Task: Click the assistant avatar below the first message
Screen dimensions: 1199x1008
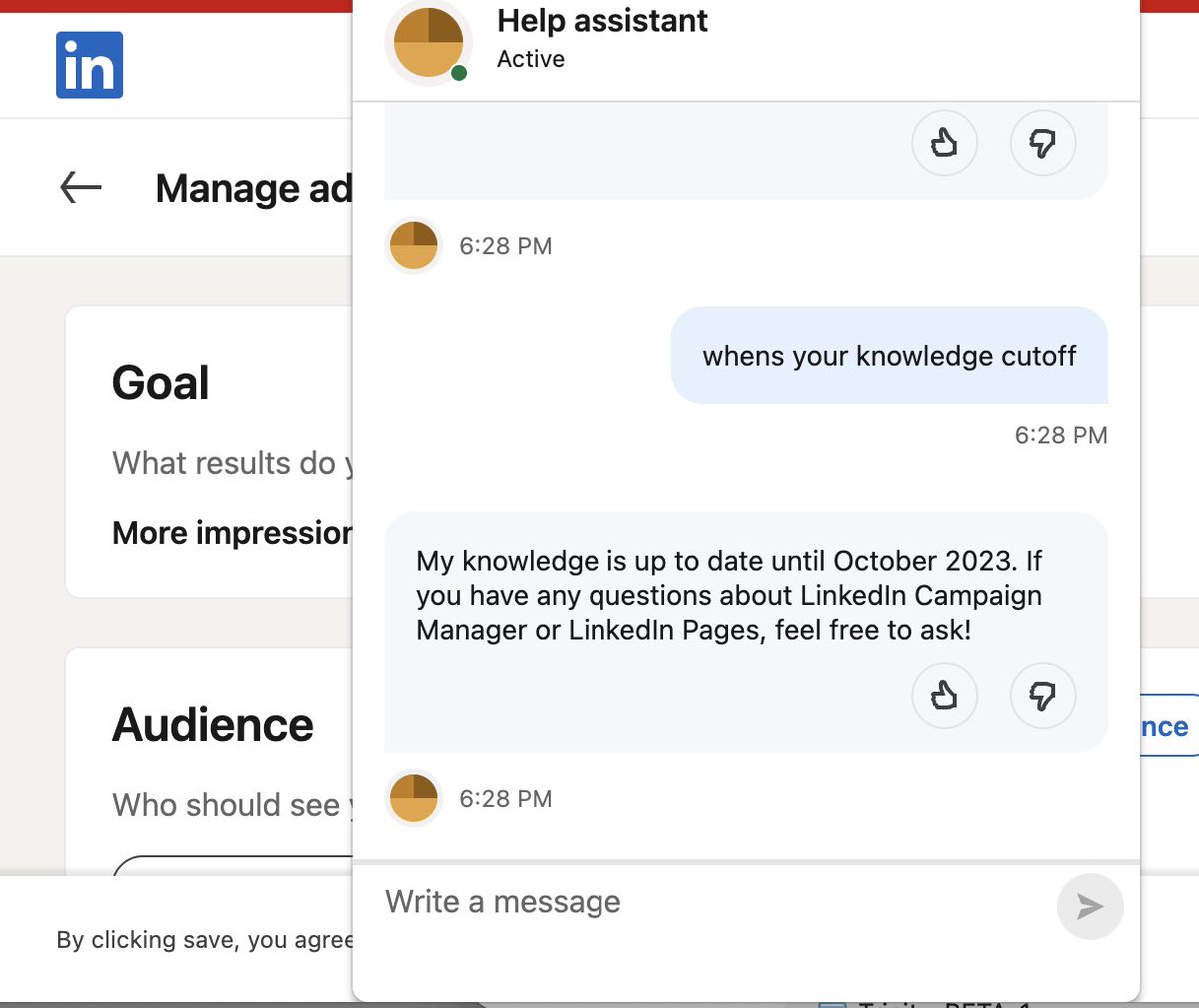Action: coord(413,246)
